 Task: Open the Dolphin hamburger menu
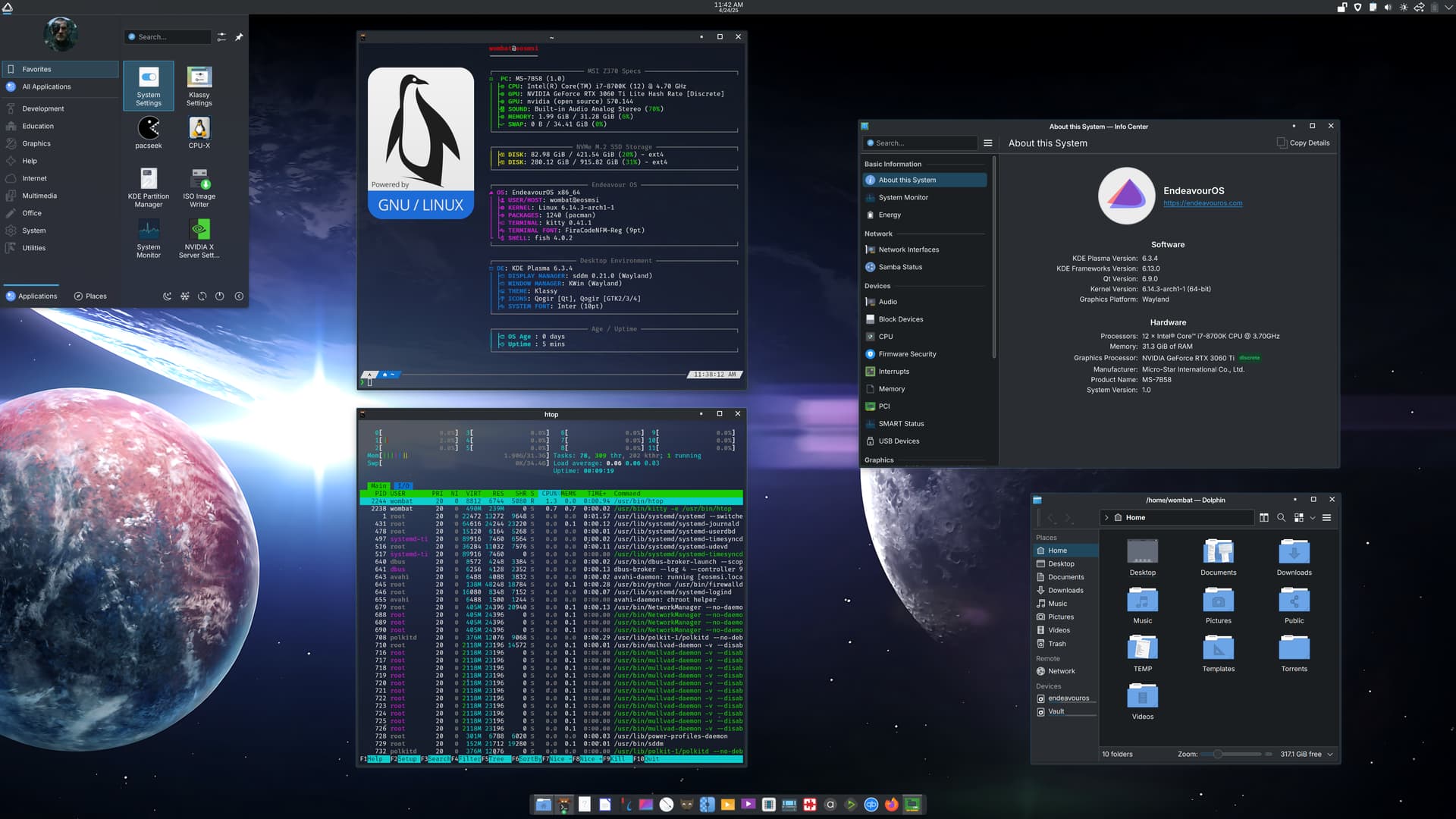pyautogui.click(x=1327, y=518)
